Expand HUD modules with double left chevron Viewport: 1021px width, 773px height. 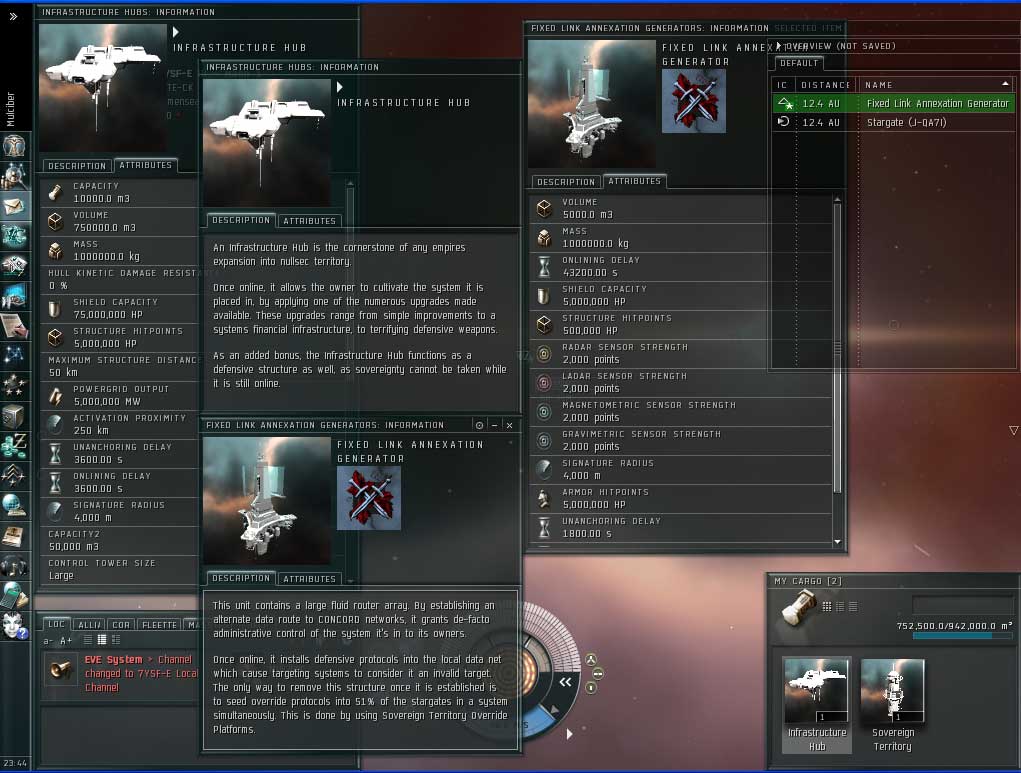coord(565,682)
